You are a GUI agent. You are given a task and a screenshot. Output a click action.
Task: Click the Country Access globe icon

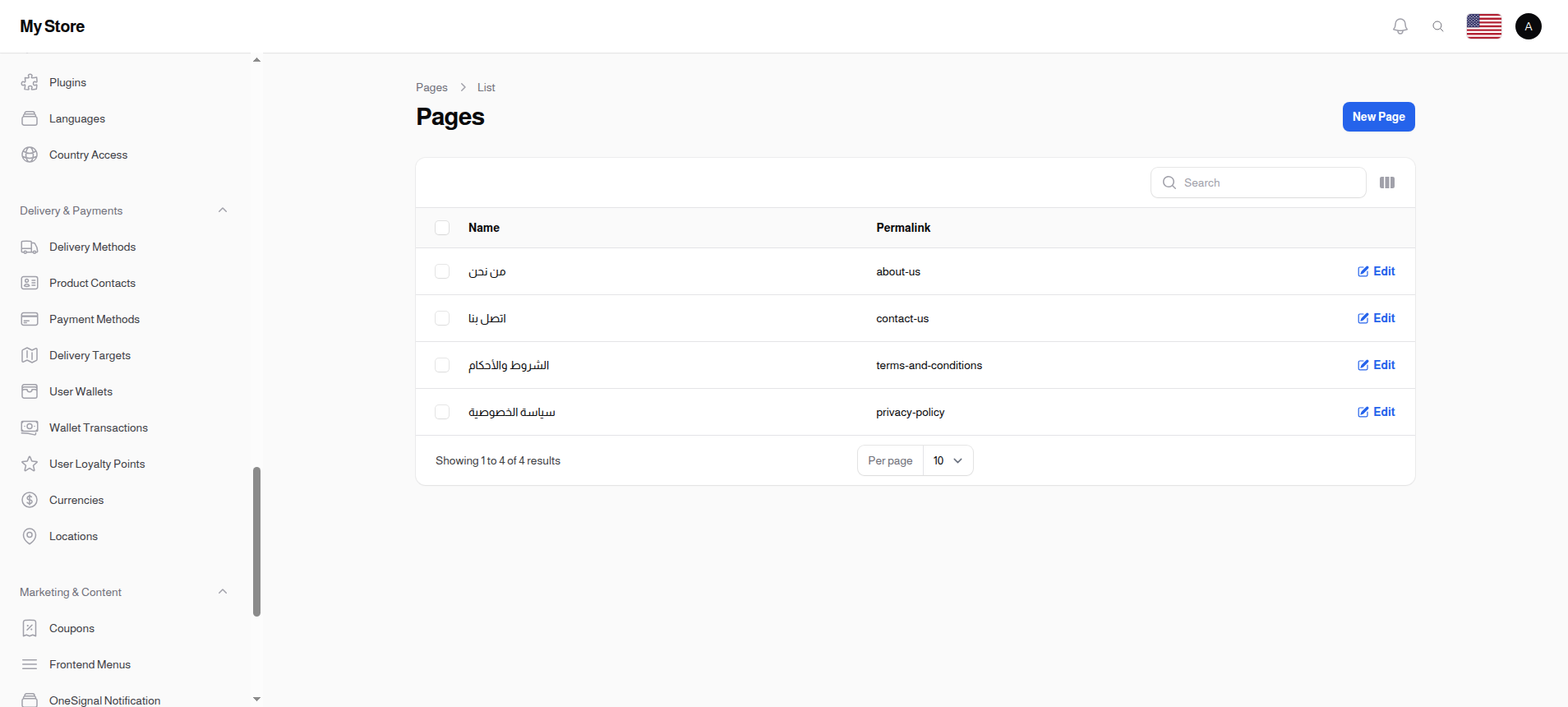(30, 155)
